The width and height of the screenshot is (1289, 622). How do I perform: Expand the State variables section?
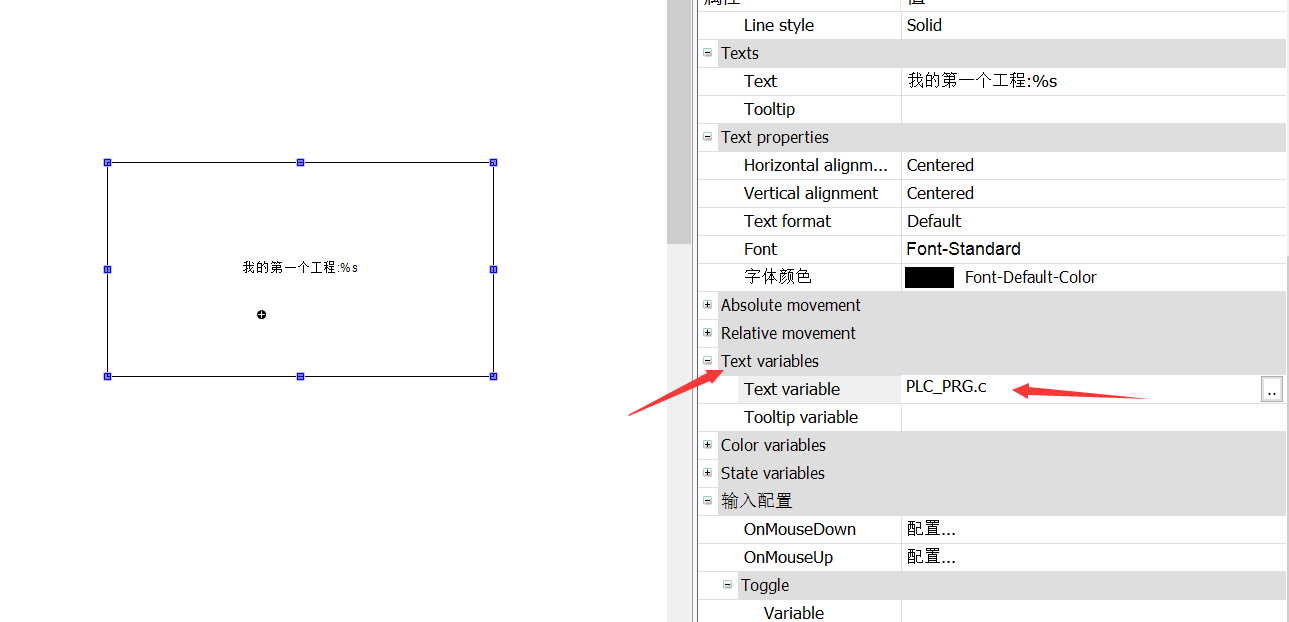(x=708, y=473)
